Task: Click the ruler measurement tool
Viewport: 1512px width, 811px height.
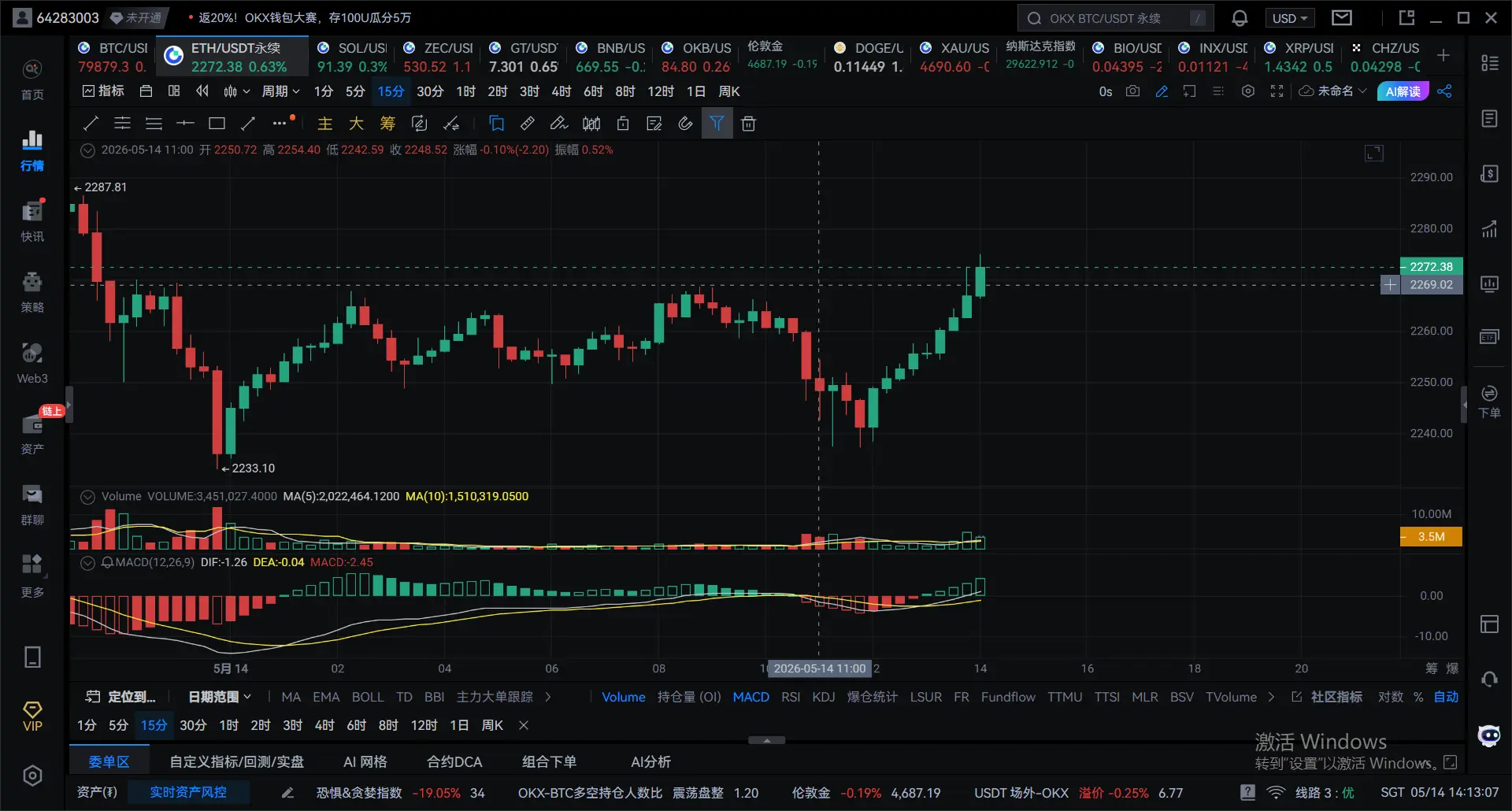Action: (x=528, y=123)
